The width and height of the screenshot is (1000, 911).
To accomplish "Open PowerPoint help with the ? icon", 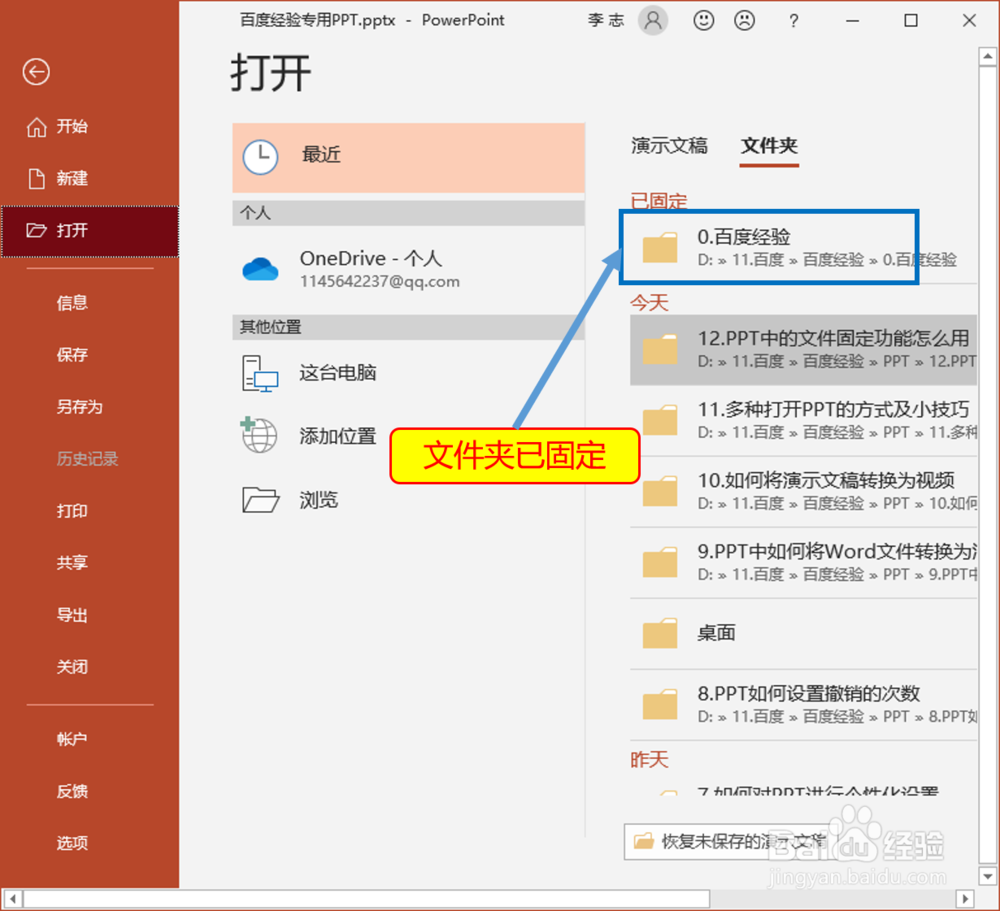I will pos(793,21).
